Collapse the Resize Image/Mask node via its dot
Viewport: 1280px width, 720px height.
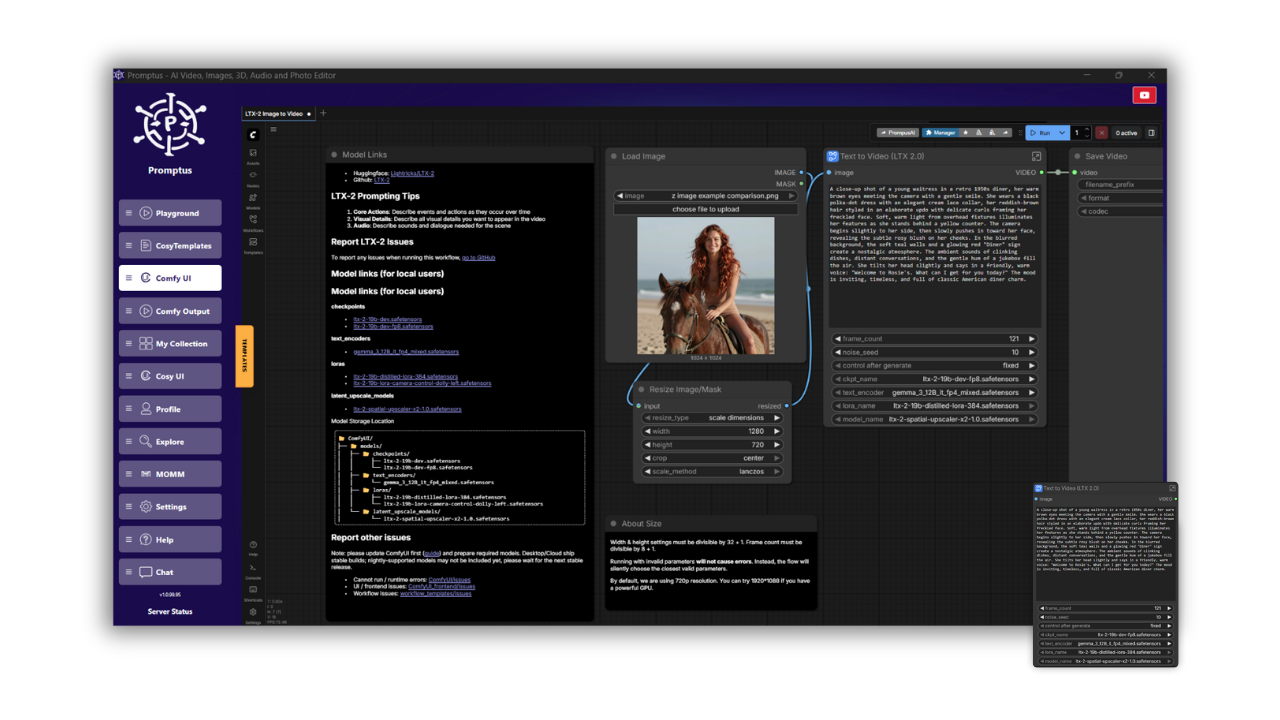coord(641,389)
